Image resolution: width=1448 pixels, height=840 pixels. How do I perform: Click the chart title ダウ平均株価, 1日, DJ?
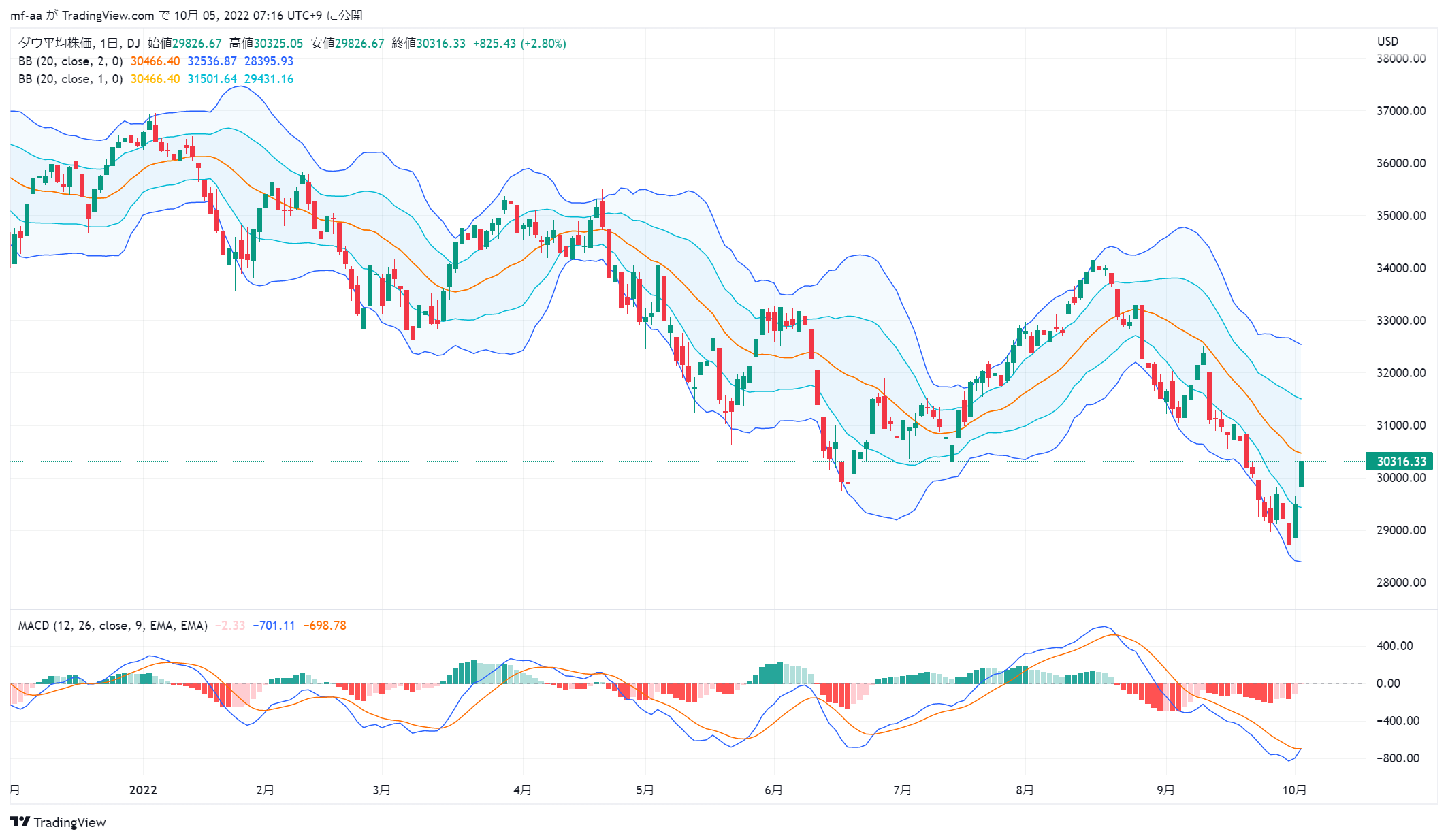(78, 44)
